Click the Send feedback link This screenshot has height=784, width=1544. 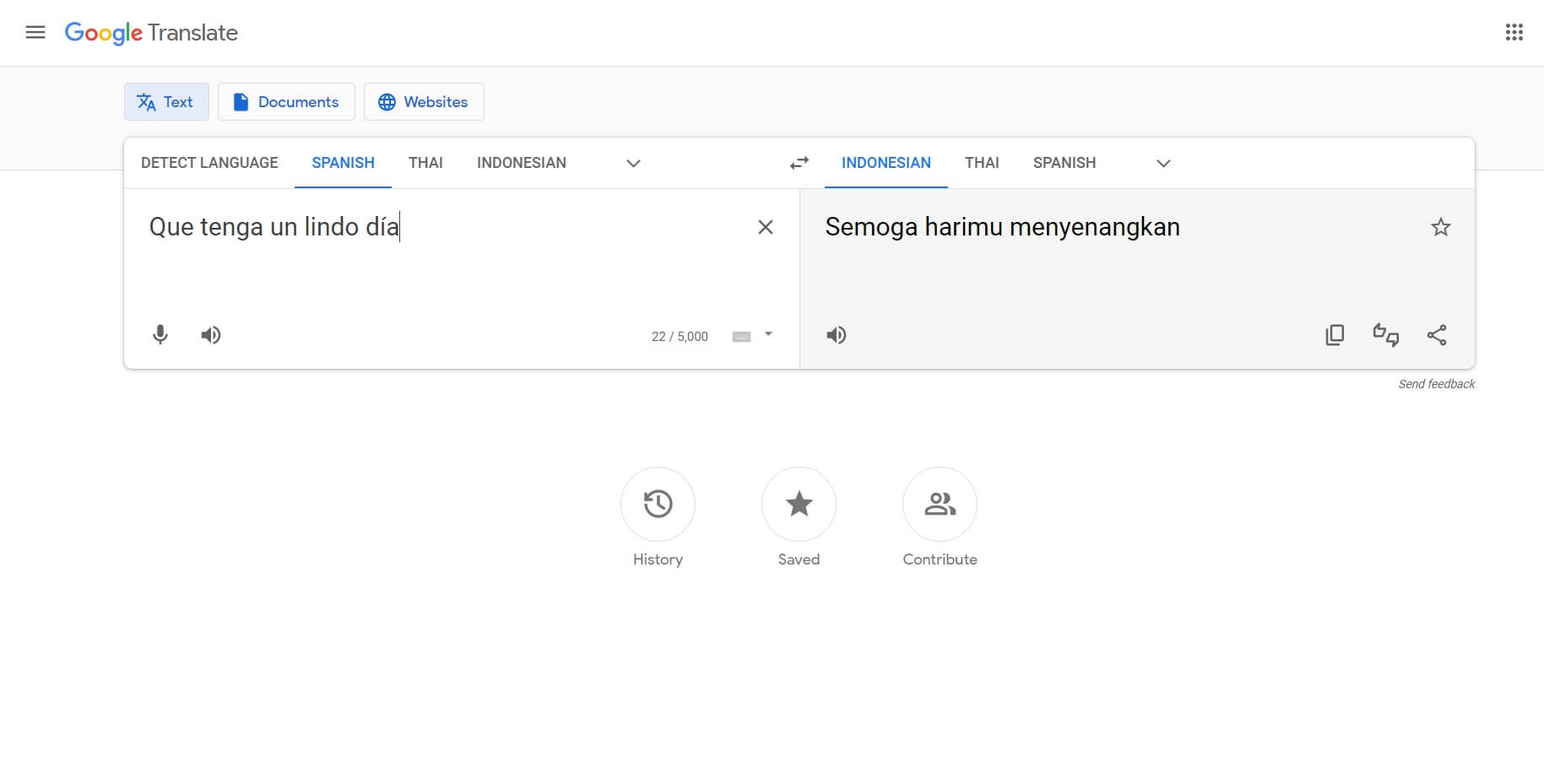1436,384
